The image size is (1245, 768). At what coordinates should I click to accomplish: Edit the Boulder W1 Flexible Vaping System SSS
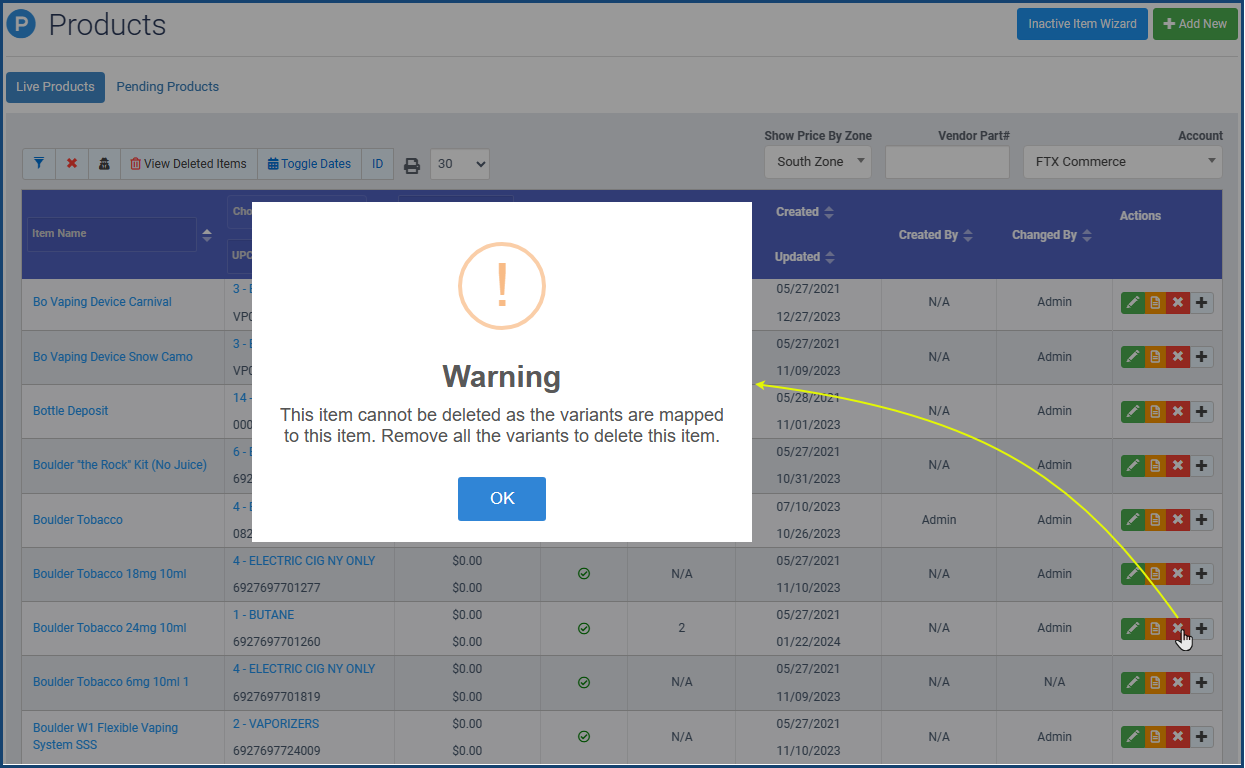(x=1132, y=737)
